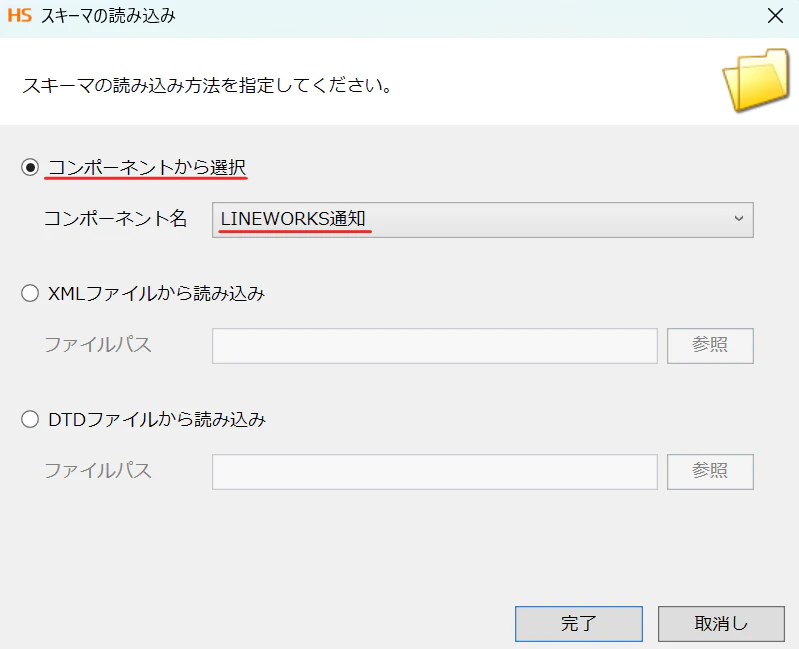
Task: Click 参照 button for XML file
Action: (x=710, y=346)
